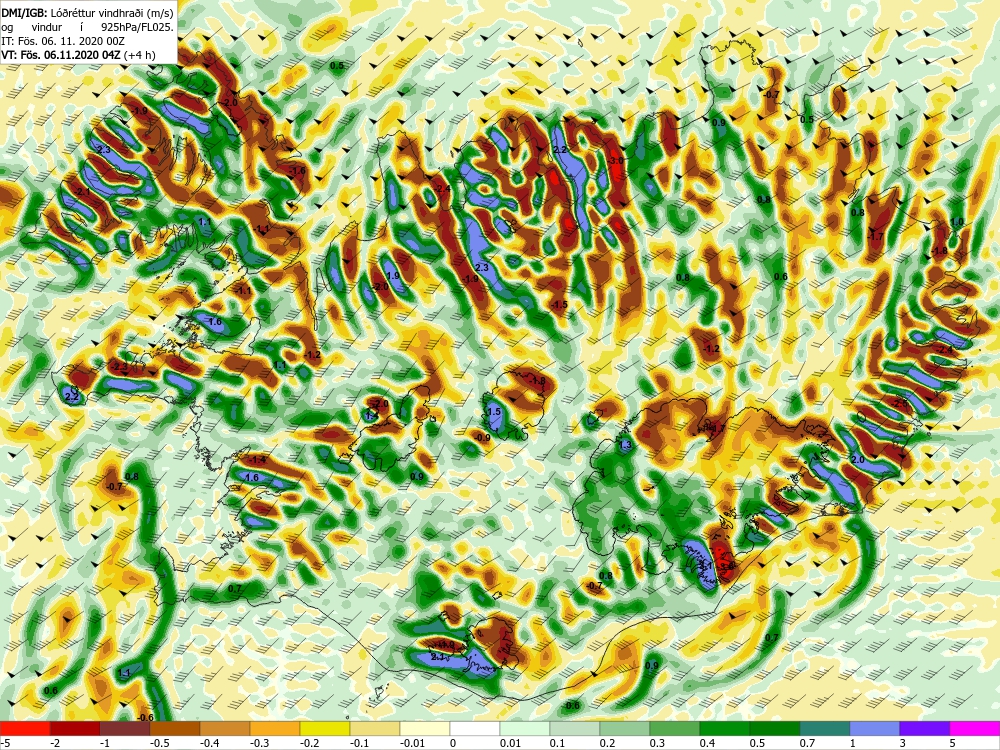This screenshot has width=1000, height=750.
Task: Click the '-3.0' value label on the map
Action: tap(614, 161)
